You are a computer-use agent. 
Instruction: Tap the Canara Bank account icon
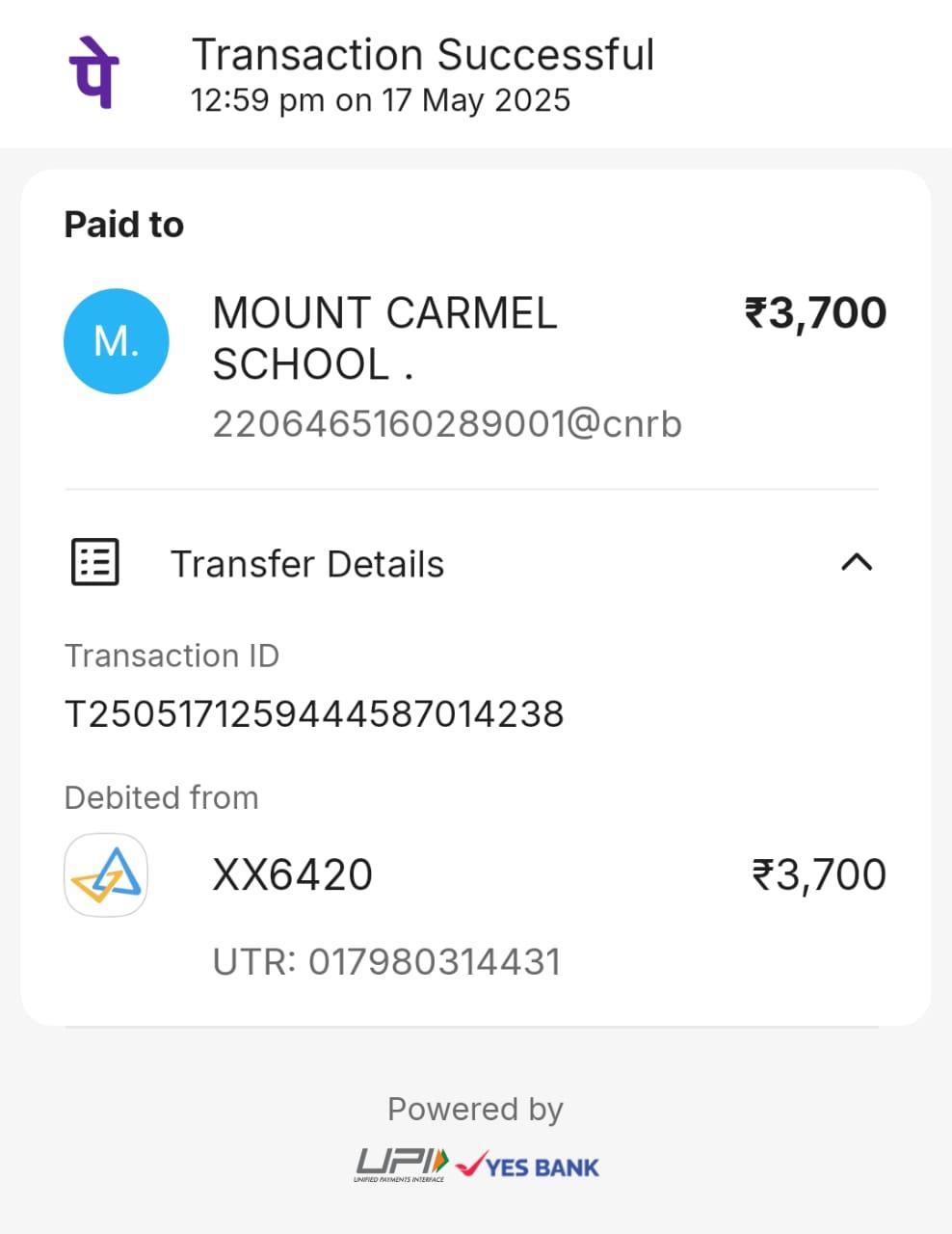106,874
